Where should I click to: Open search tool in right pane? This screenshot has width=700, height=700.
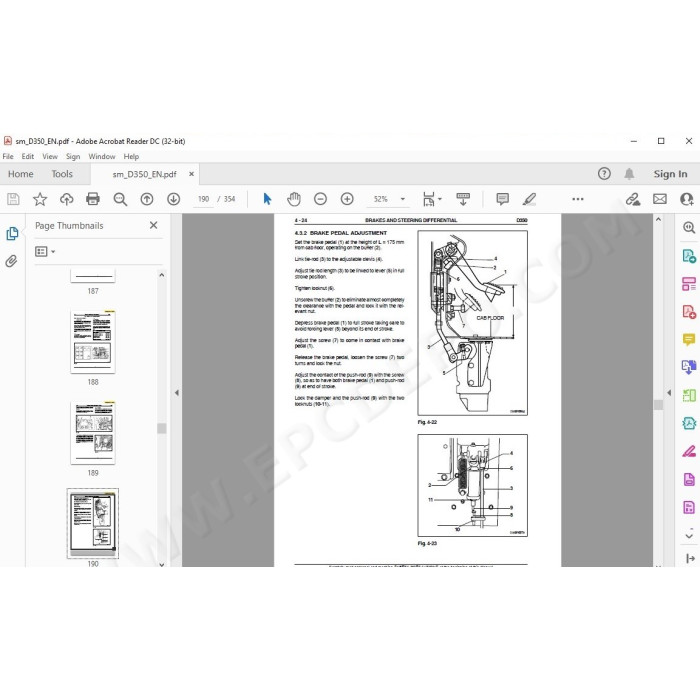(689, 228)
